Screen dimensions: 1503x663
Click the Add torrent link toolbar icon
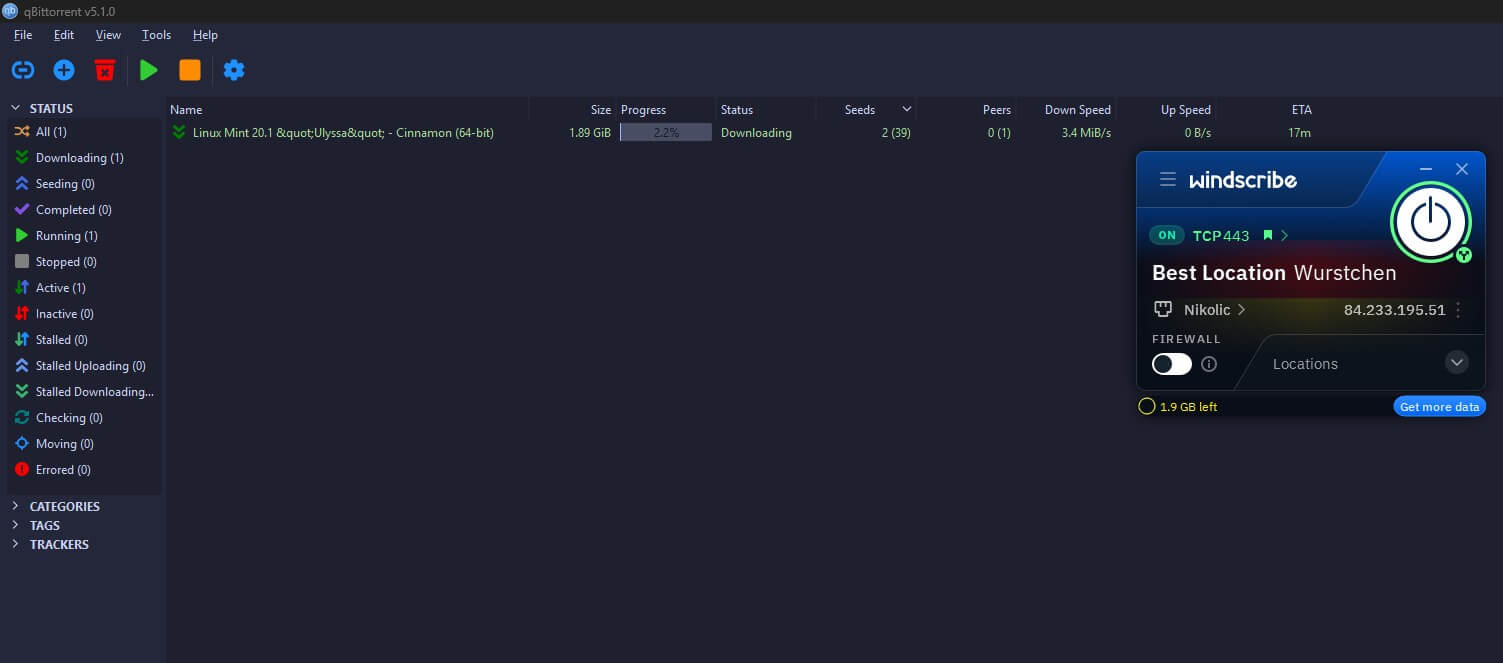23,70
